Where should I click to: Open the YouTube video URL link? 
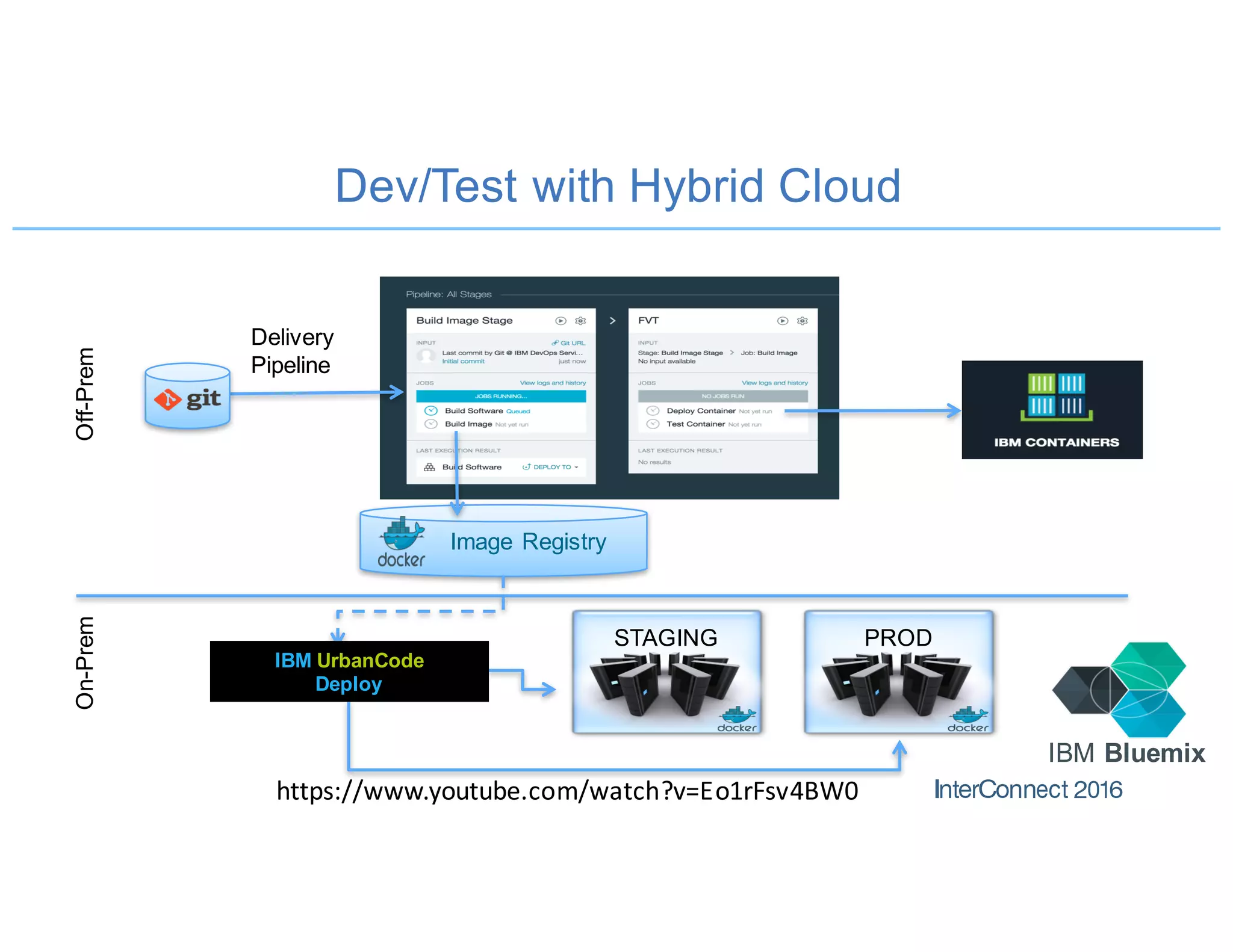tap(567, 791)
